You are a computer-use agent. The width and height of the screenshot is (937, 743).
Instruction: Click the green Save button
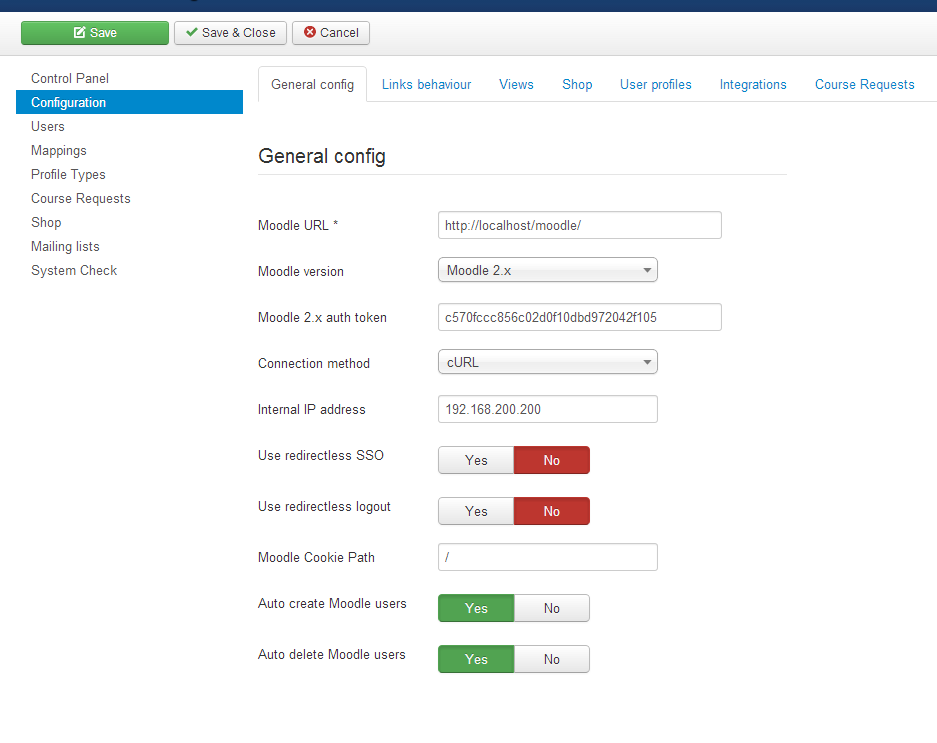(x=95, y=33)
